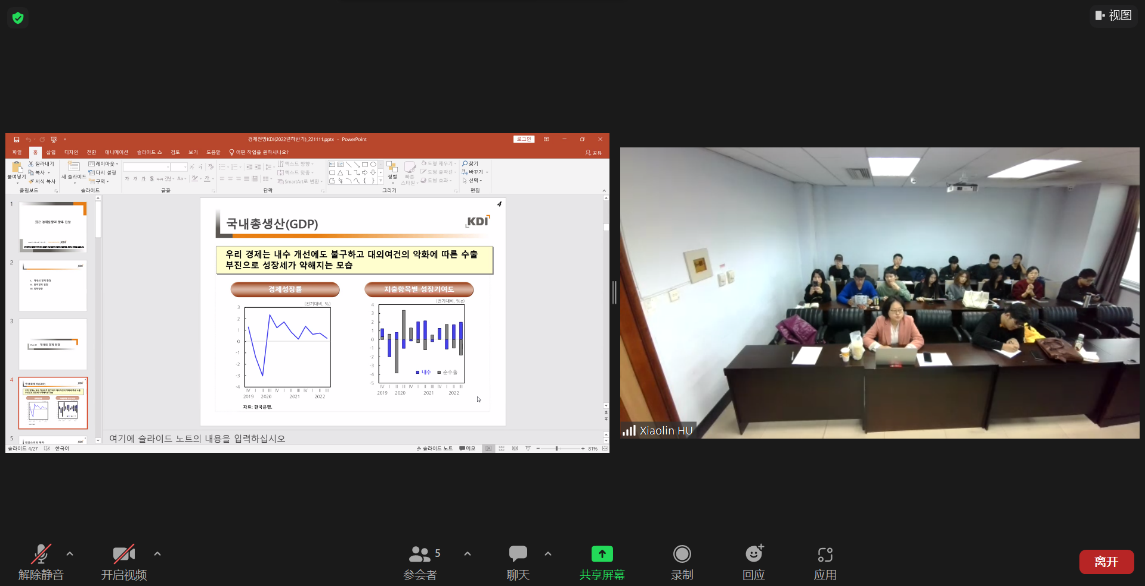Open the chat panel

(517, 556)
